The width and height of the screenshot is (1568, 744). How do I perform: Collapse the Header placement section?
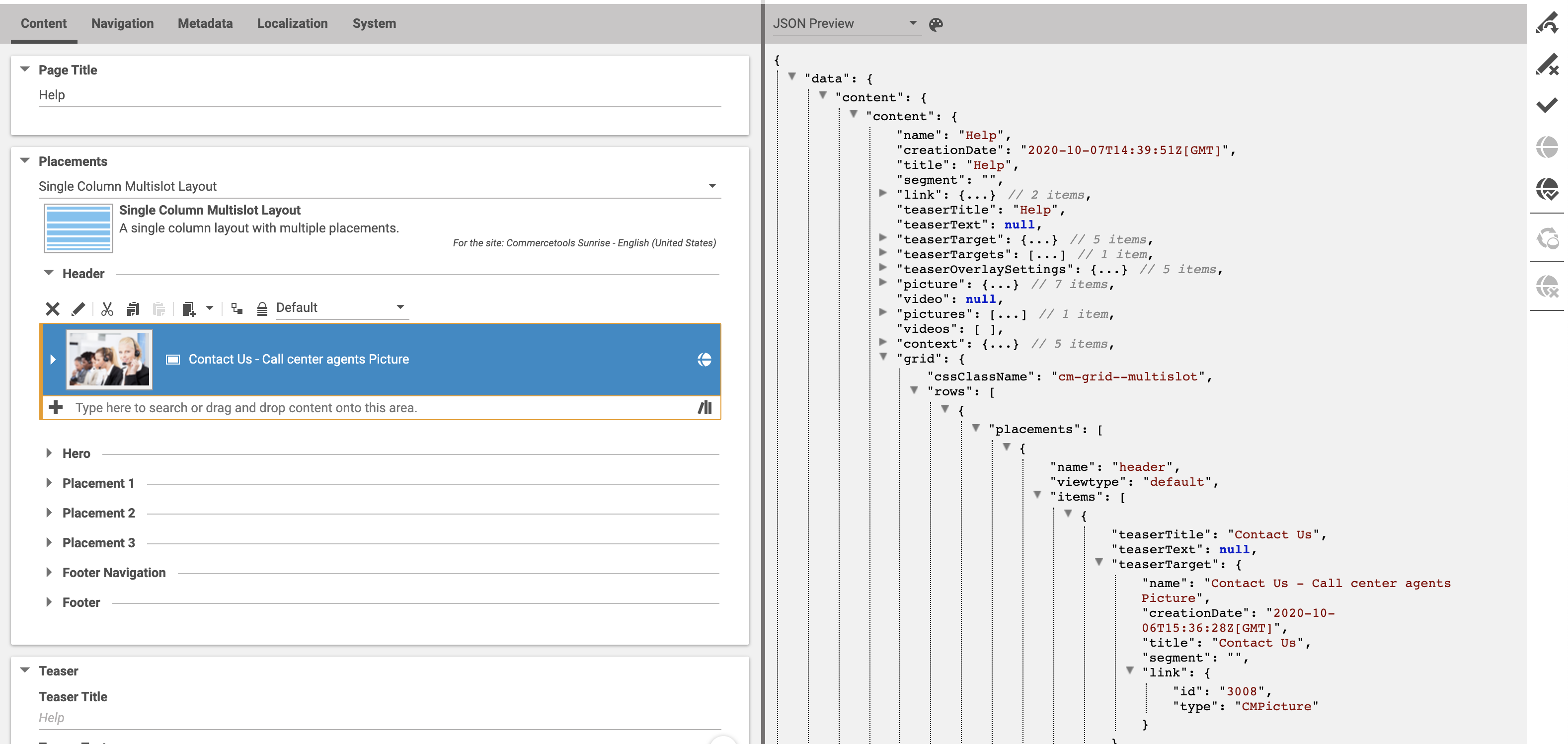[49, 273]
